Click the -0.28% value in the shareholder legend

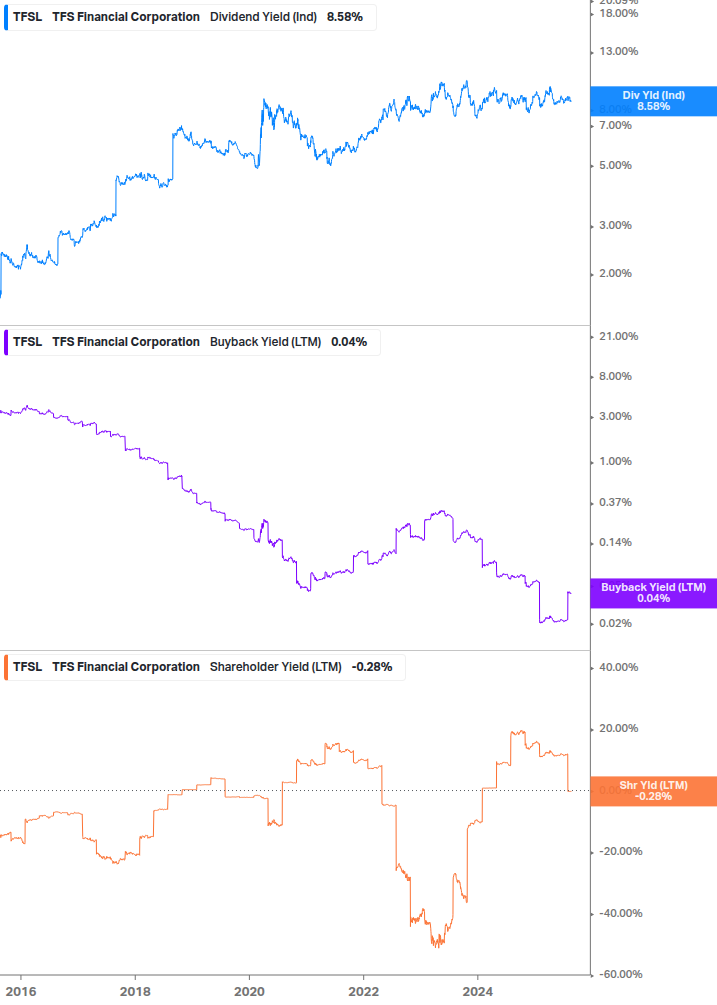point(372,667)
